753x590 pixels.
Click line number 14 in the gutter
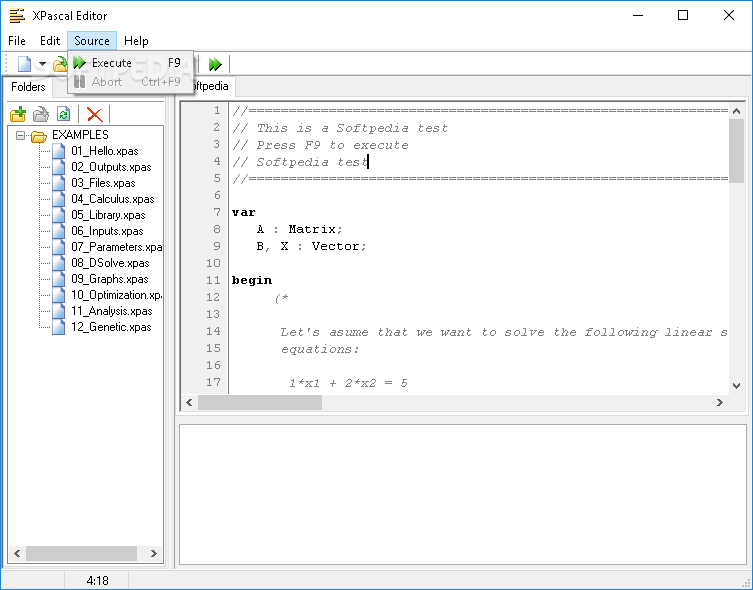213,331
